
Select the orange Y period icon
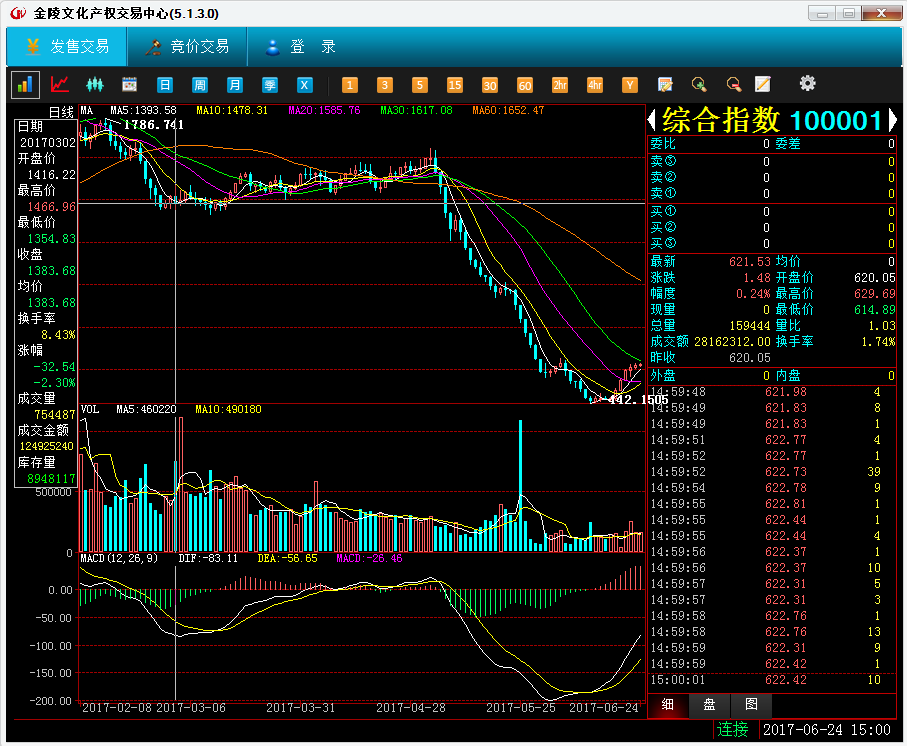(x=630, y=85)
